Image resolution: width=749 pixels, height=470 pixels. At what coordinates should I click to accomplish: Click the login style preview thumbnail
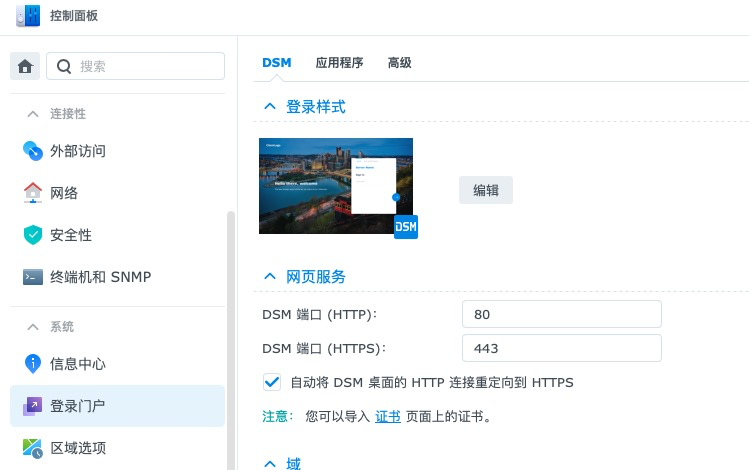[336, 186]
